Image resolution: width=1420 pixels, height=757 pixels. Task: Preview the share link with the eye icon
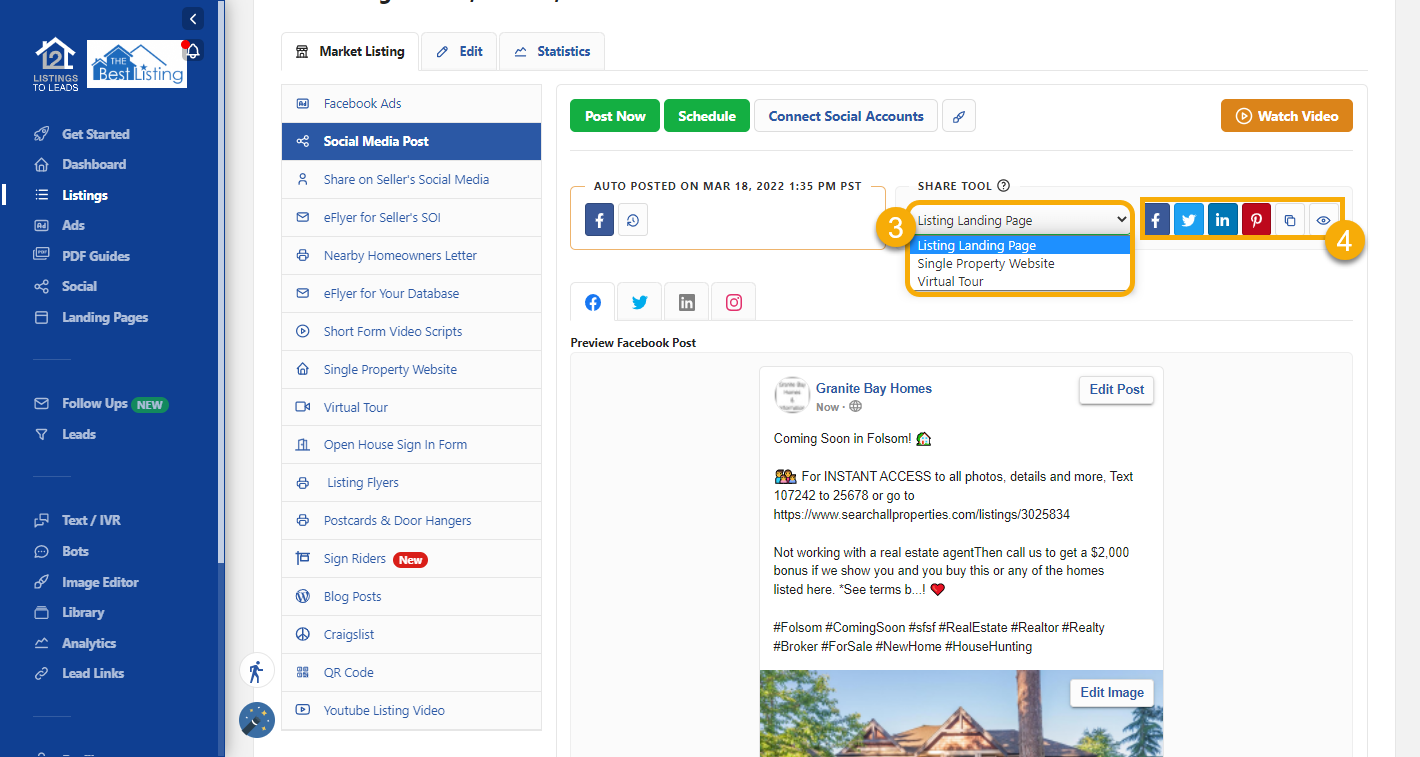[x=1324, y=219]
